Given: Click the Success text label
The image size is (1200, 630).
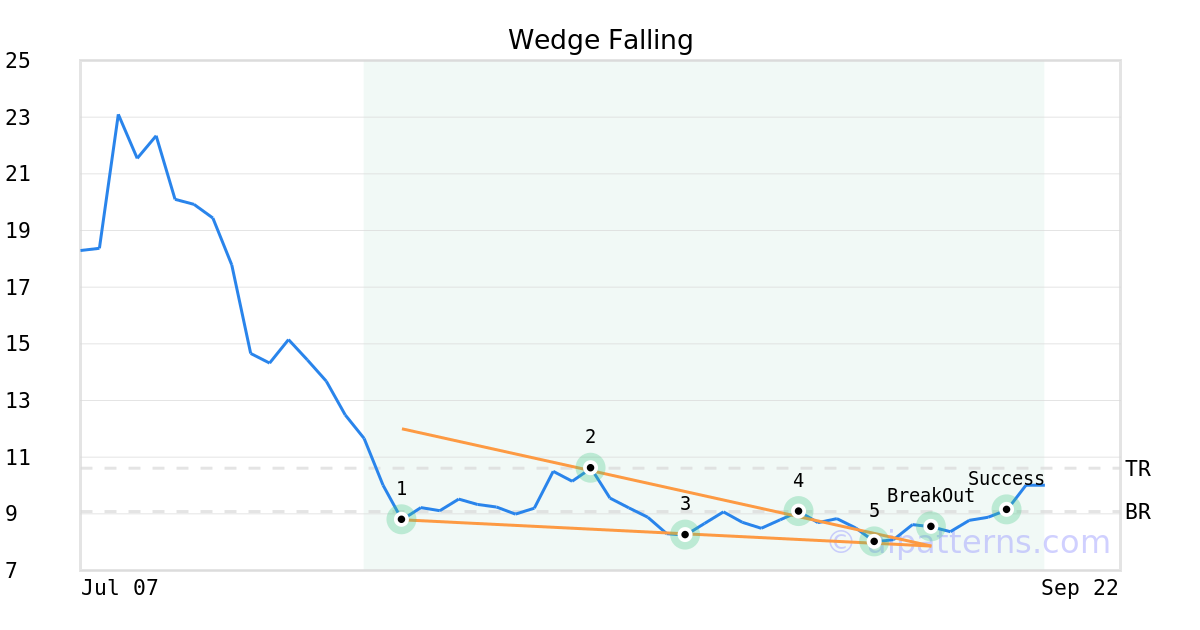Looking at the screenshot, I should click(1006, 479).
